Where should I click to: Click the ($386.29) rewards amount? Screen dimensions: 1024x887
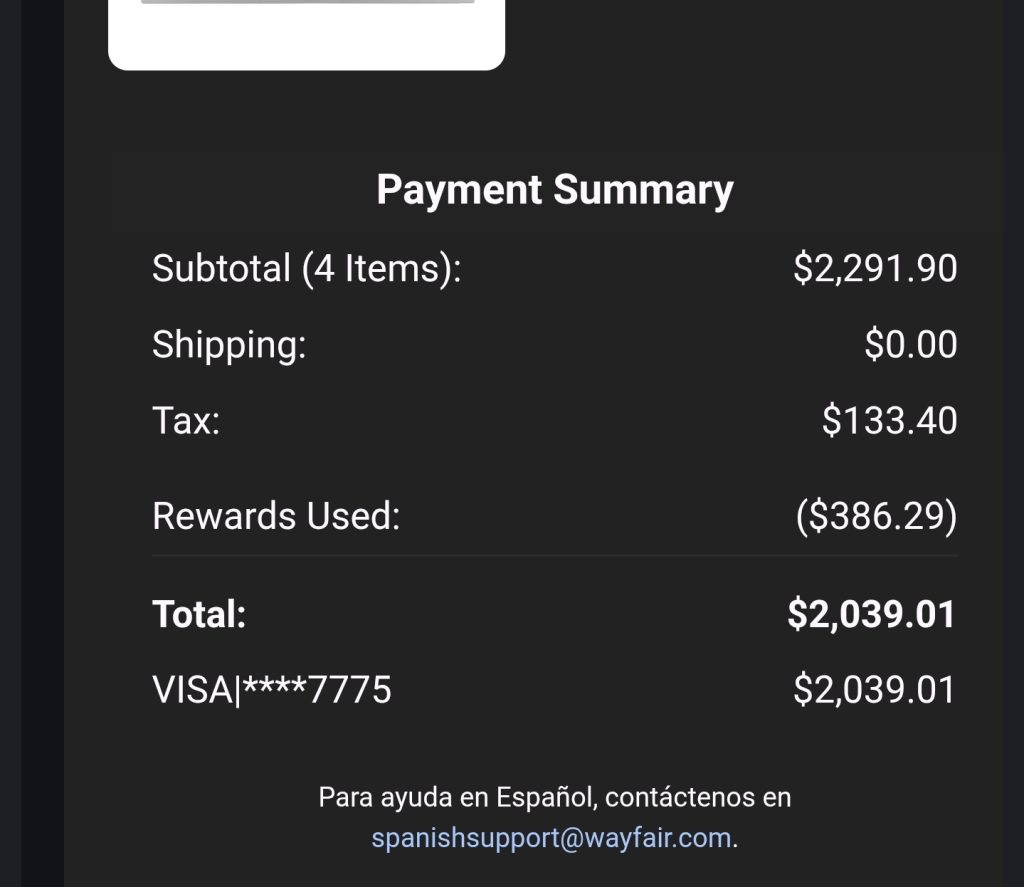(876, 517)
